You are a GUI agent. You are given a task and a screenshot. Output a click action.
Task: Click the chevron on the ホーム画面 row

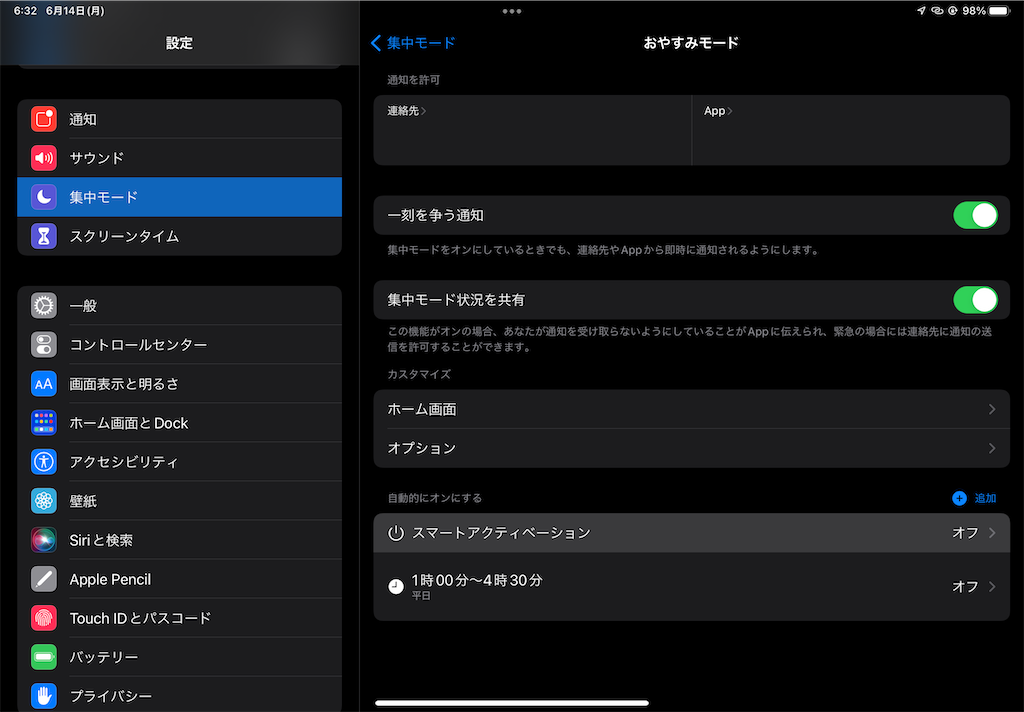pyautogui.click(x=992, y=409)
